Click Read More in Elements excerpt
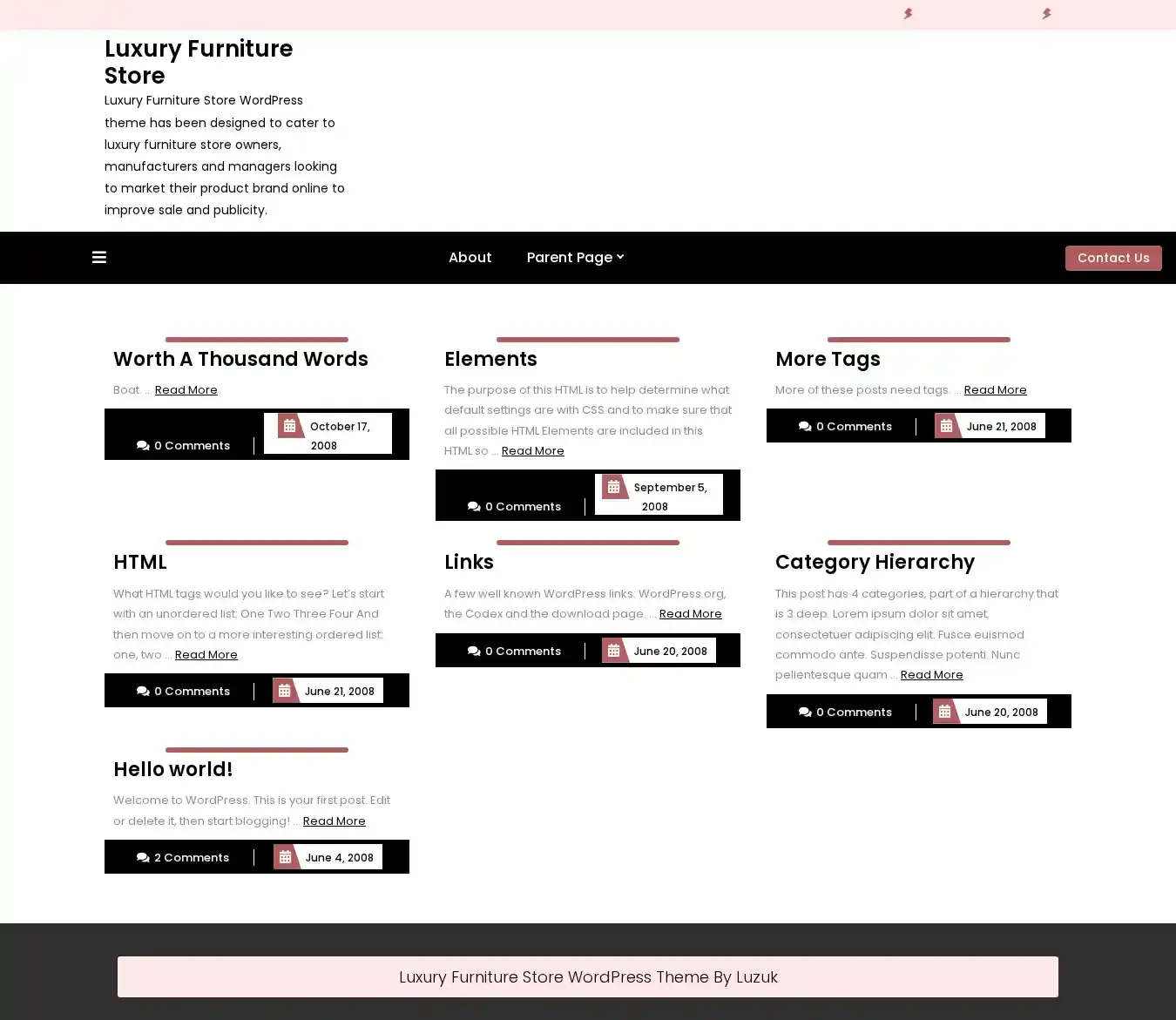The height and width of the screenshot is (1020, 1176). coord(533,450)
